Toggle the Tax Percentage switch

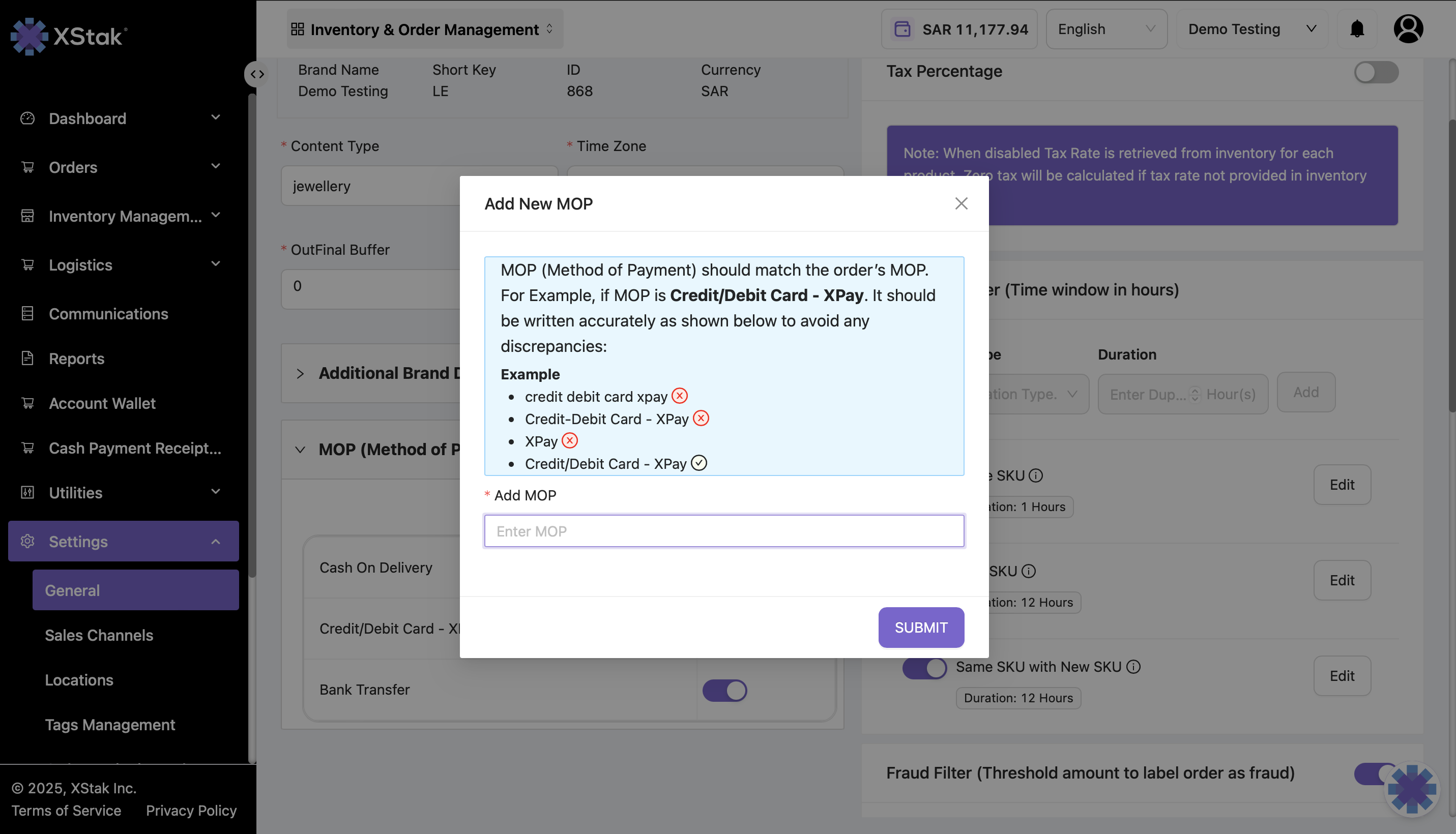(1376, 72)
